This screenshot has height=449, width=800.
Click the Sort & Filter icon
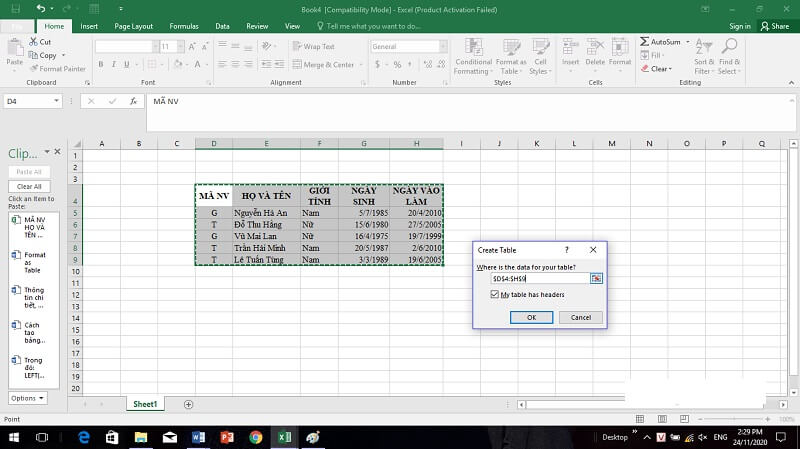tap(703, 48)
